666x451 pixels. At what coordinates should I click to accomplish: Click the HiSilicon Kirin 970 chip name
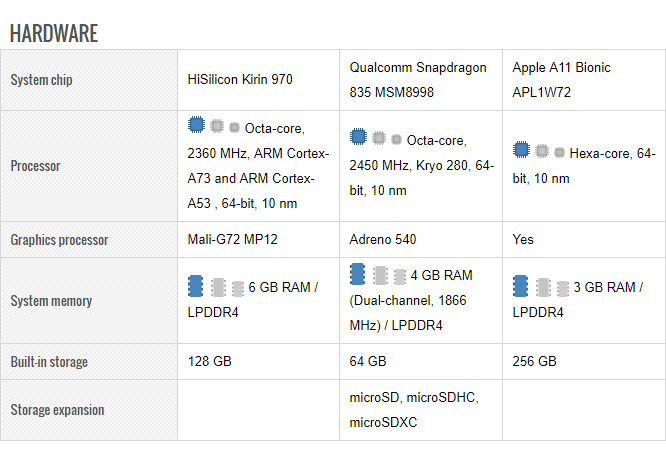[x=240, y=80]
